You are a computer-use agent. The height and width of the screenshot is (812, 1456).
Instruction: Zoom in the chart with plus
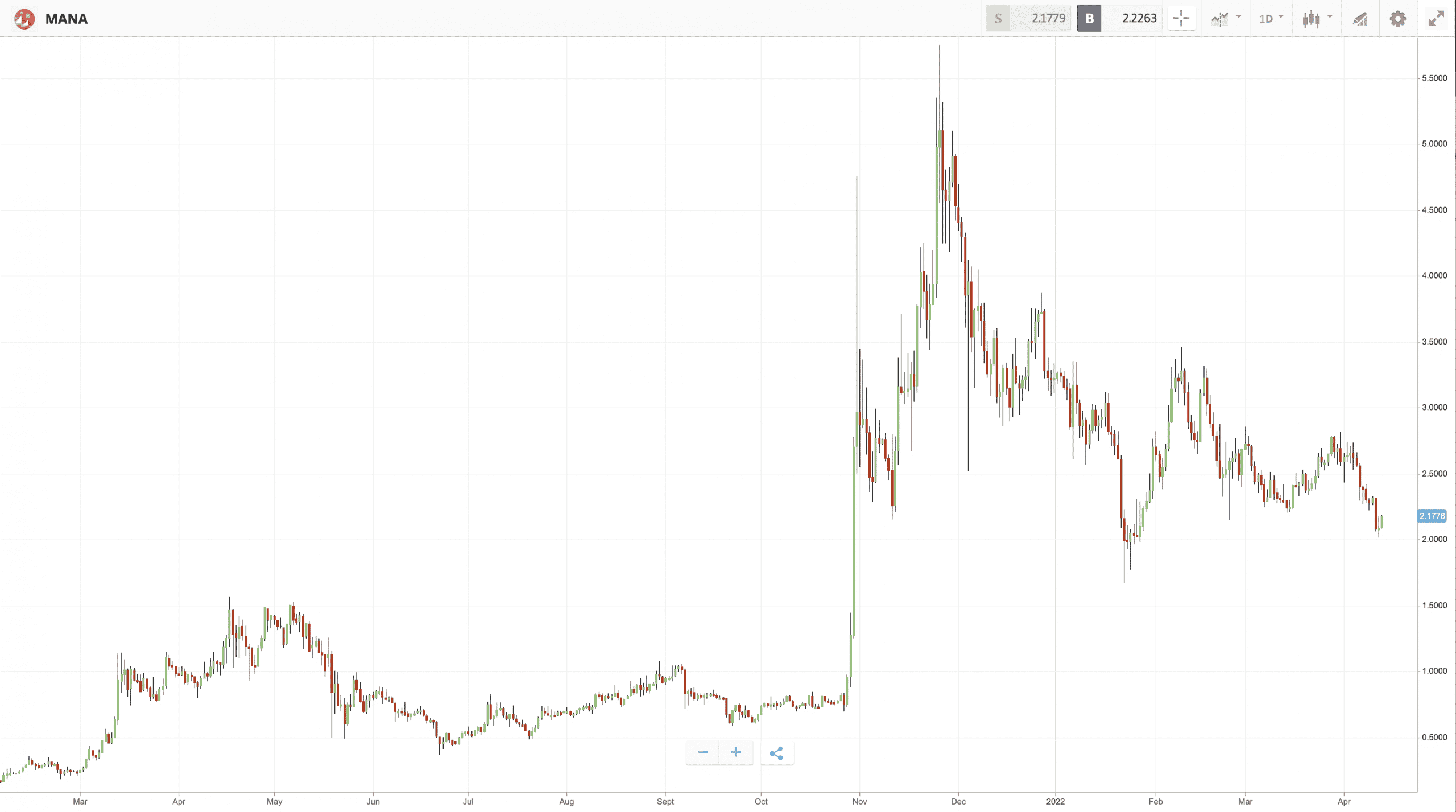736,752
